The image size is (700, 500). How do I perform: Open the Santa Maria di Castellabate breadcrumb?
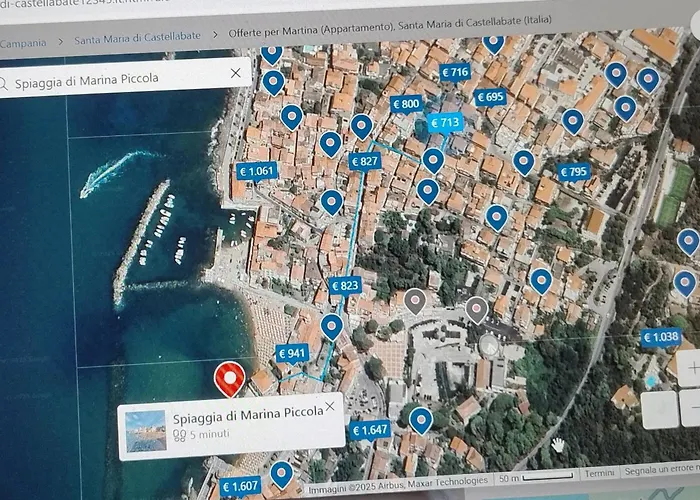138,38
